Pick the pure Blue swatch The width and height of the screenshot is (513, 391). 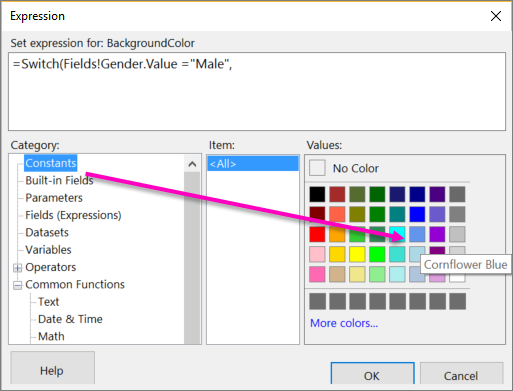(417, 214)
